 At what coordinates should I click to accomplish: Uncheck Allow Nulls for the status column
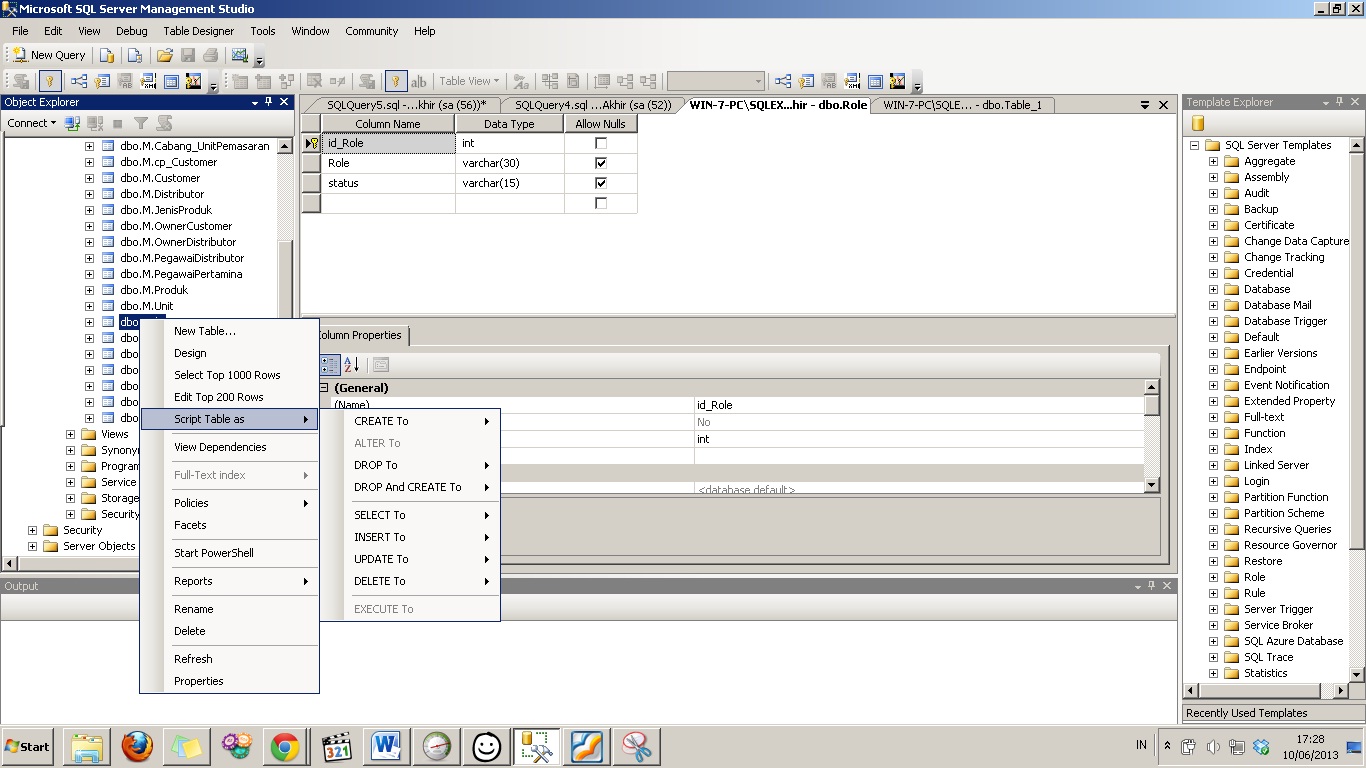(x=600, y=183)
